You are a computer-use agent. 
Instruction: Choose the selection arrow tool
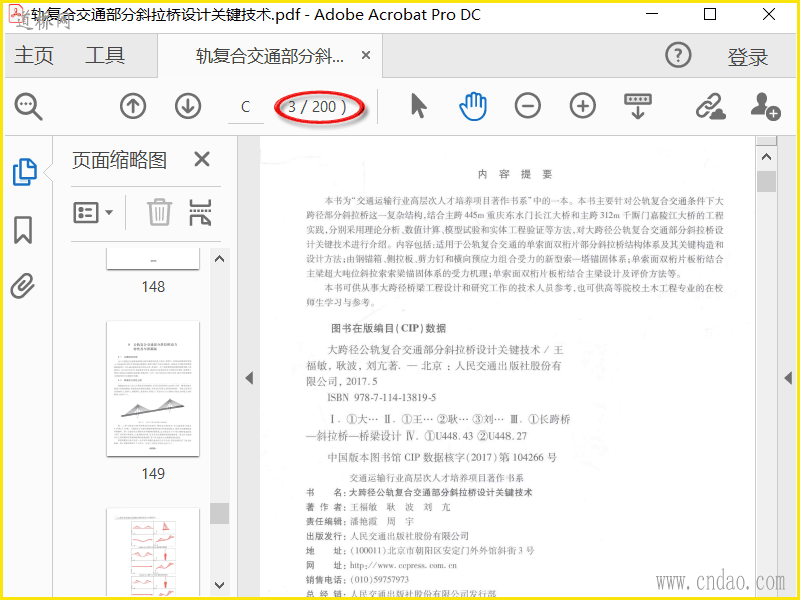[x=418, y=106]
